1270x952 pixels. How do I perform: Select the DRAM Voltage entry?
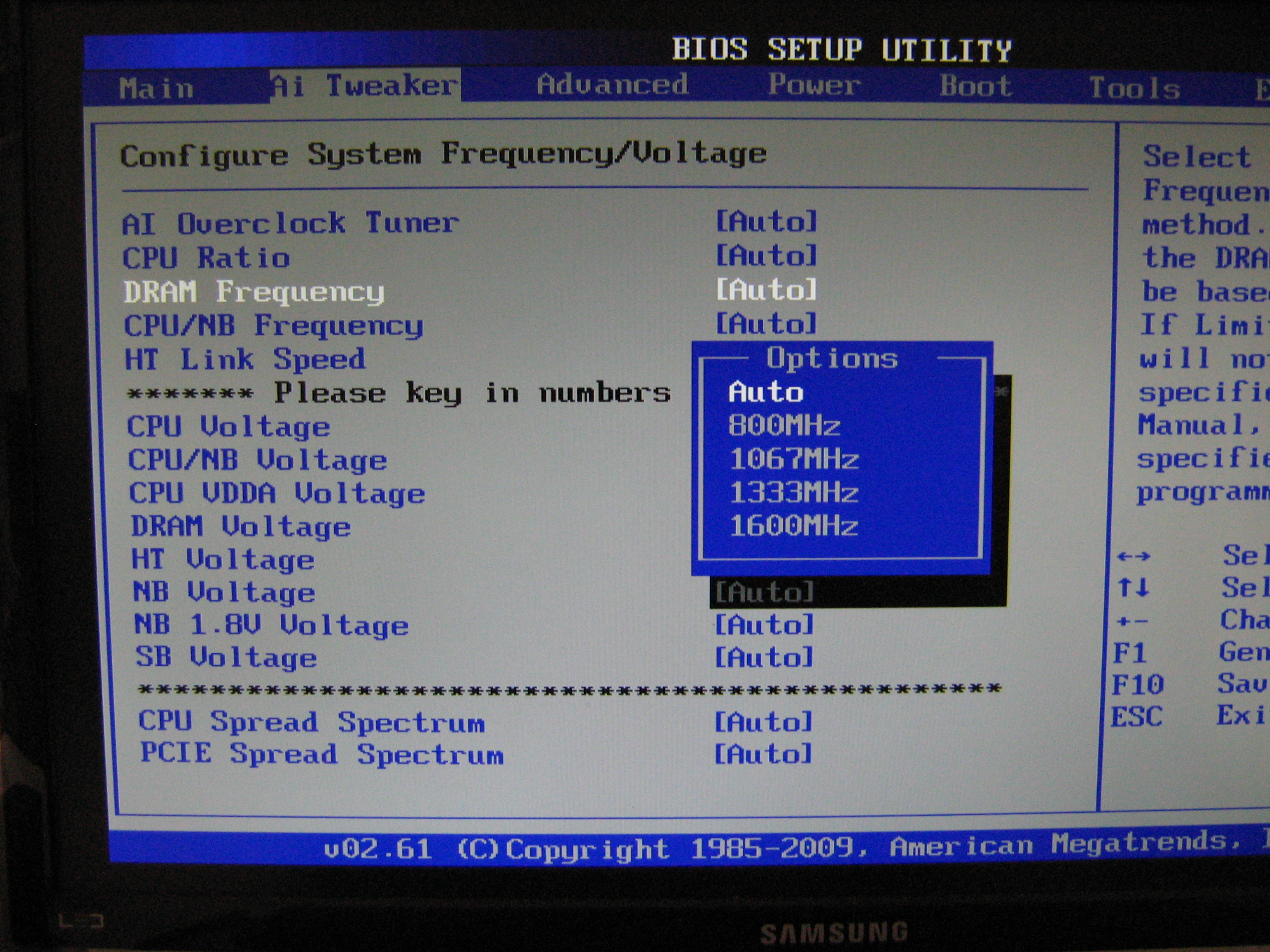click(x=241, y=527)
